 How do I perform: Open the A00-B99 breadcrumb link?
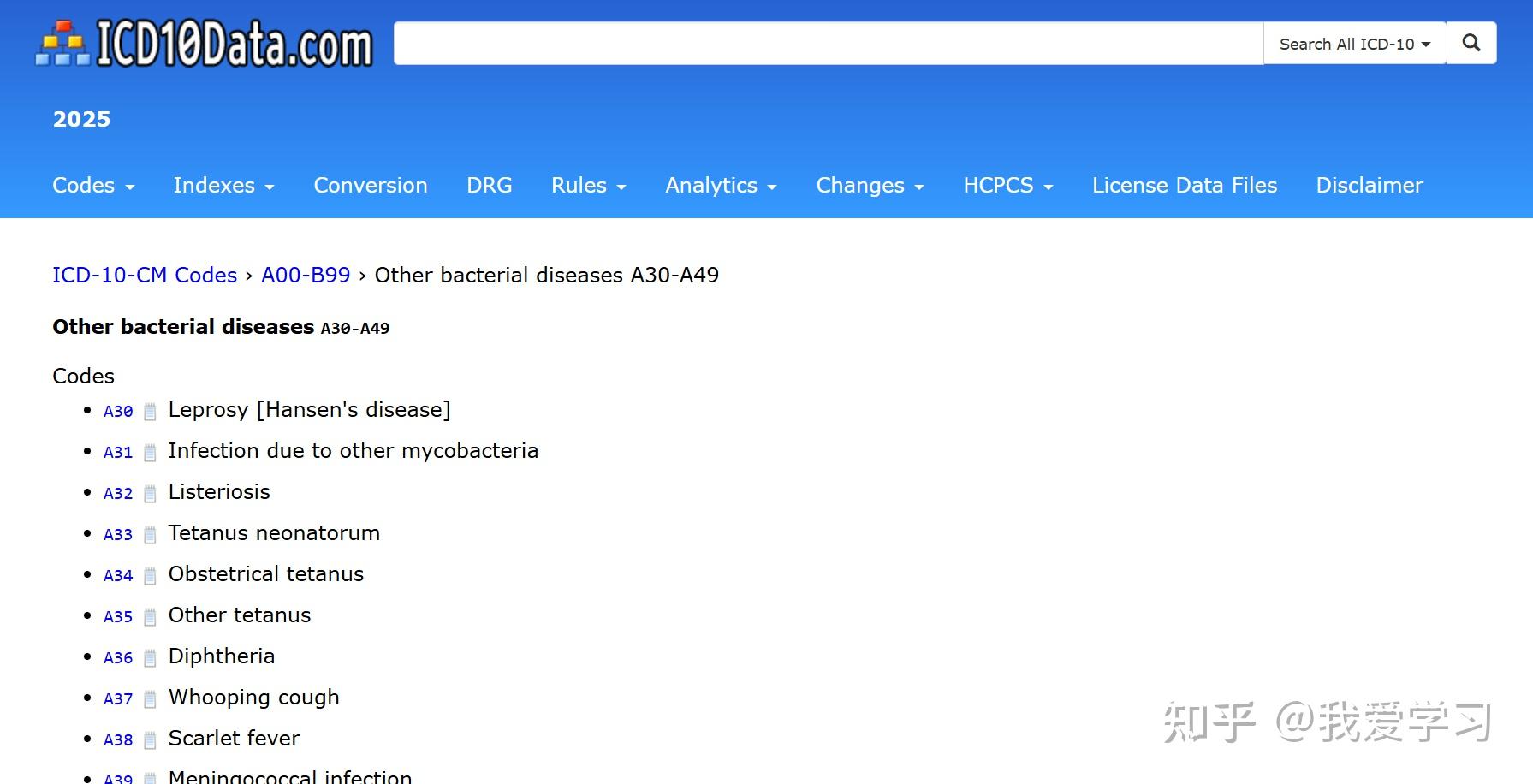tap(306, 276)
